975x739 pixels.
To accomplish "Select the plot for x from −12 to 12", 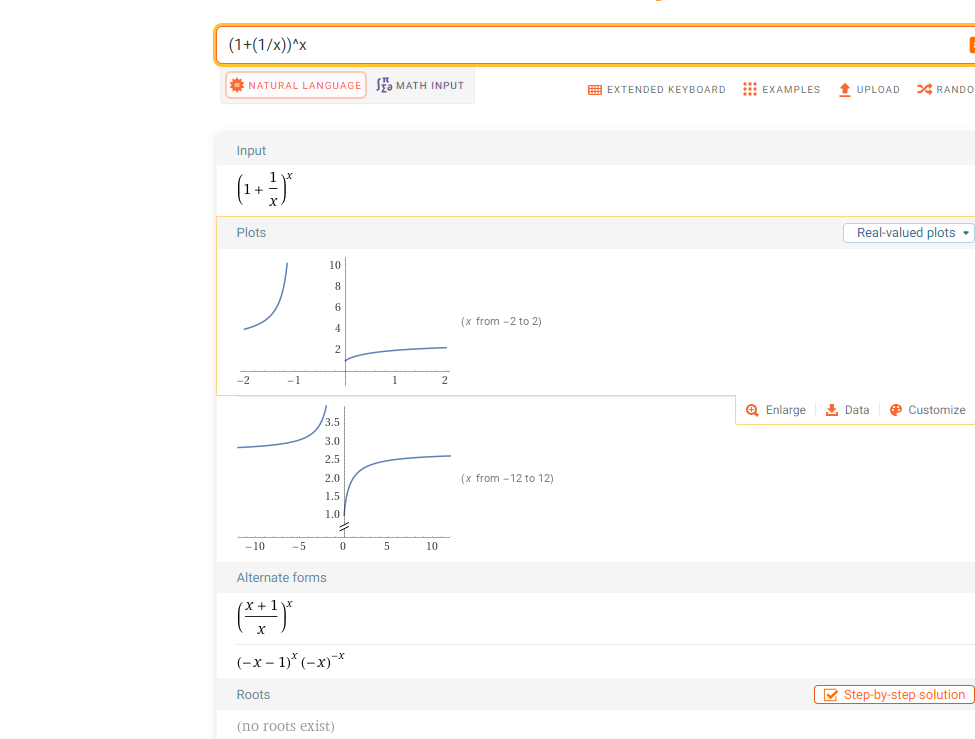I will pos(345,478).
